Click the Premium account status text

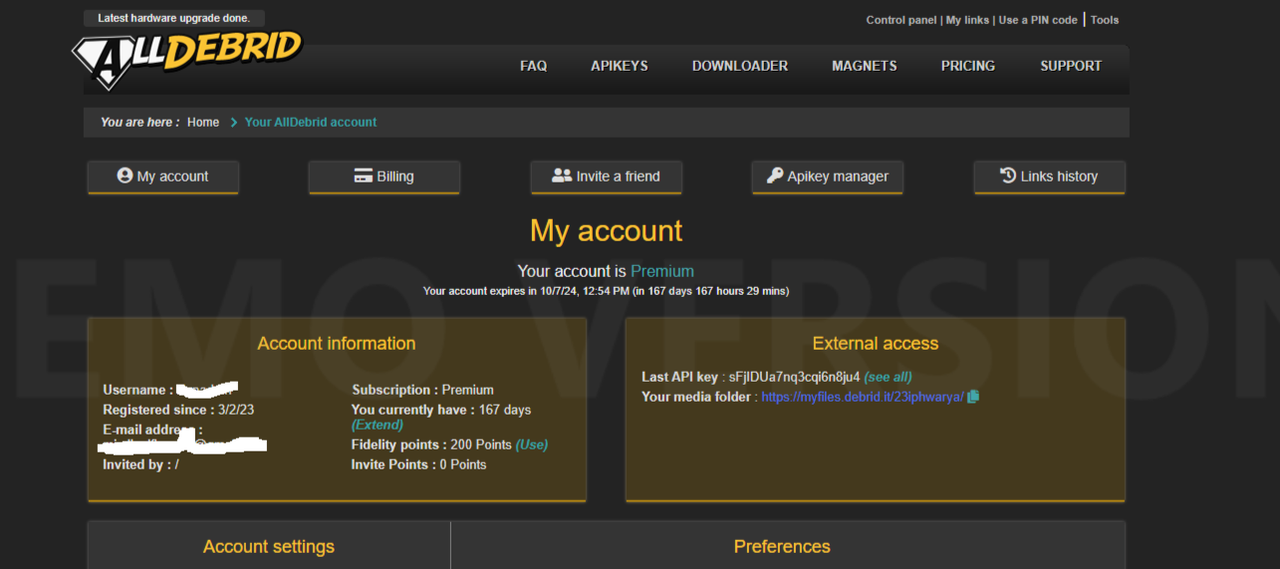662,271
